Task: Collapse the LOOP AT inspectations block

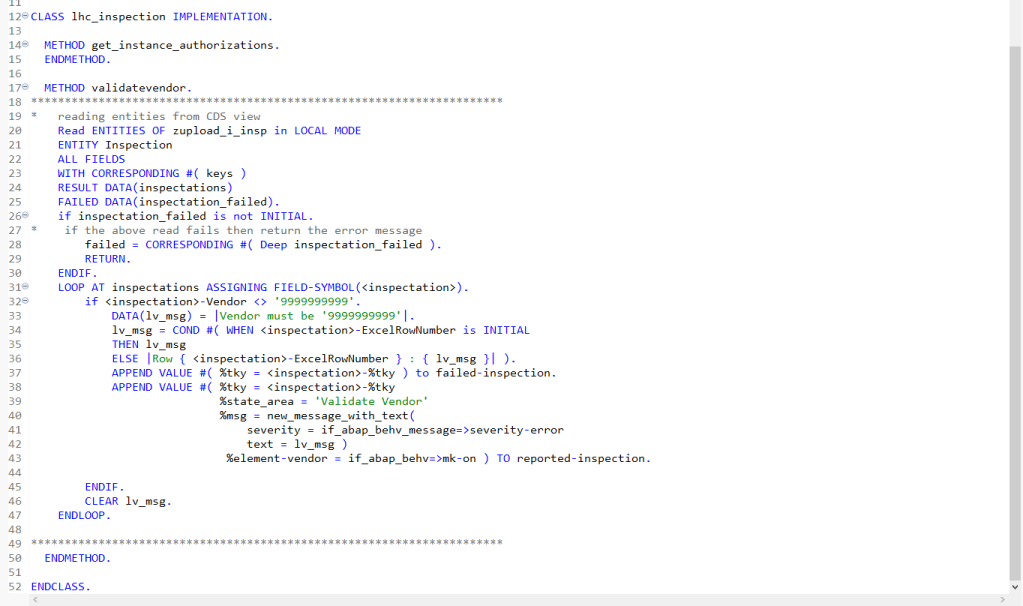Action: click(x=25, y=287)
